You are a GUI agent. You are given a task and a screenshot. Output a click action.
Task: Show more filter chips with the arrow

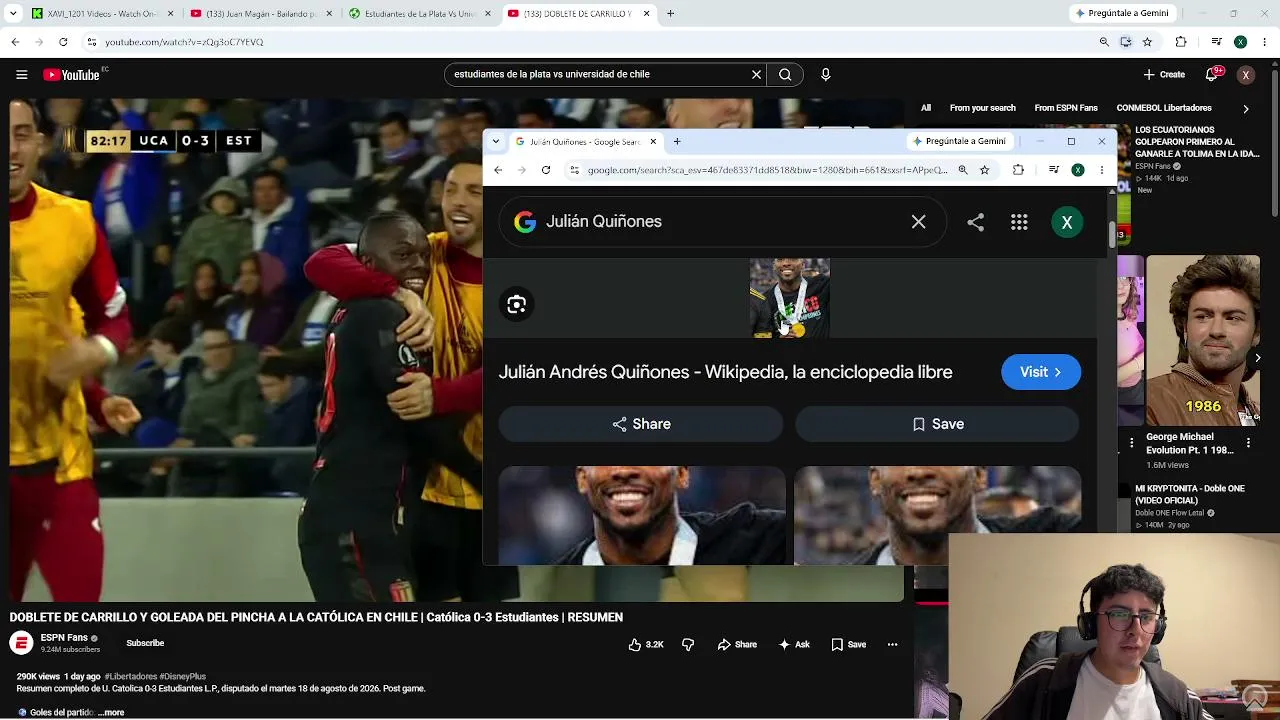point(1245,108)
